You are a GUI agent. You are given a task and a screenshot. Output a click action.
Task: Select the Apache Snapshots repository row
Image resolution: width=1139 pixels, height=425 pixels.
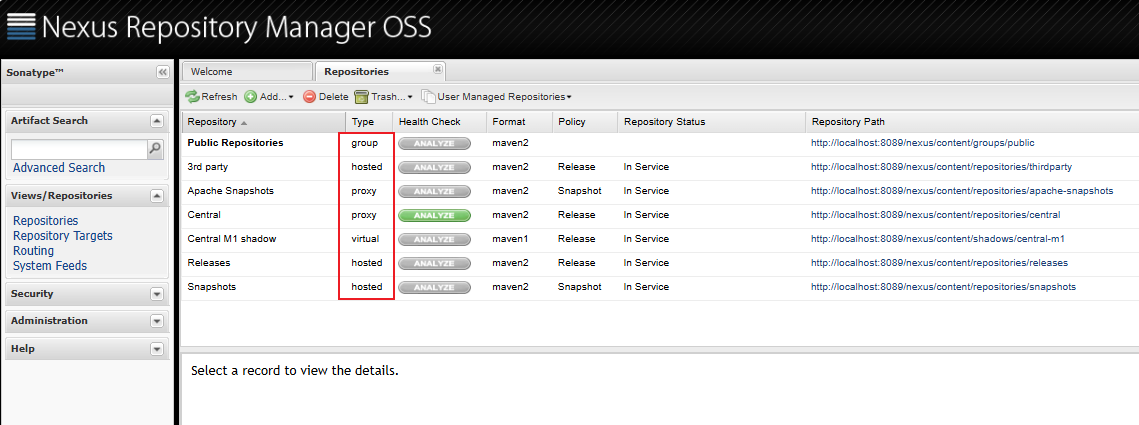pos(660,192)
